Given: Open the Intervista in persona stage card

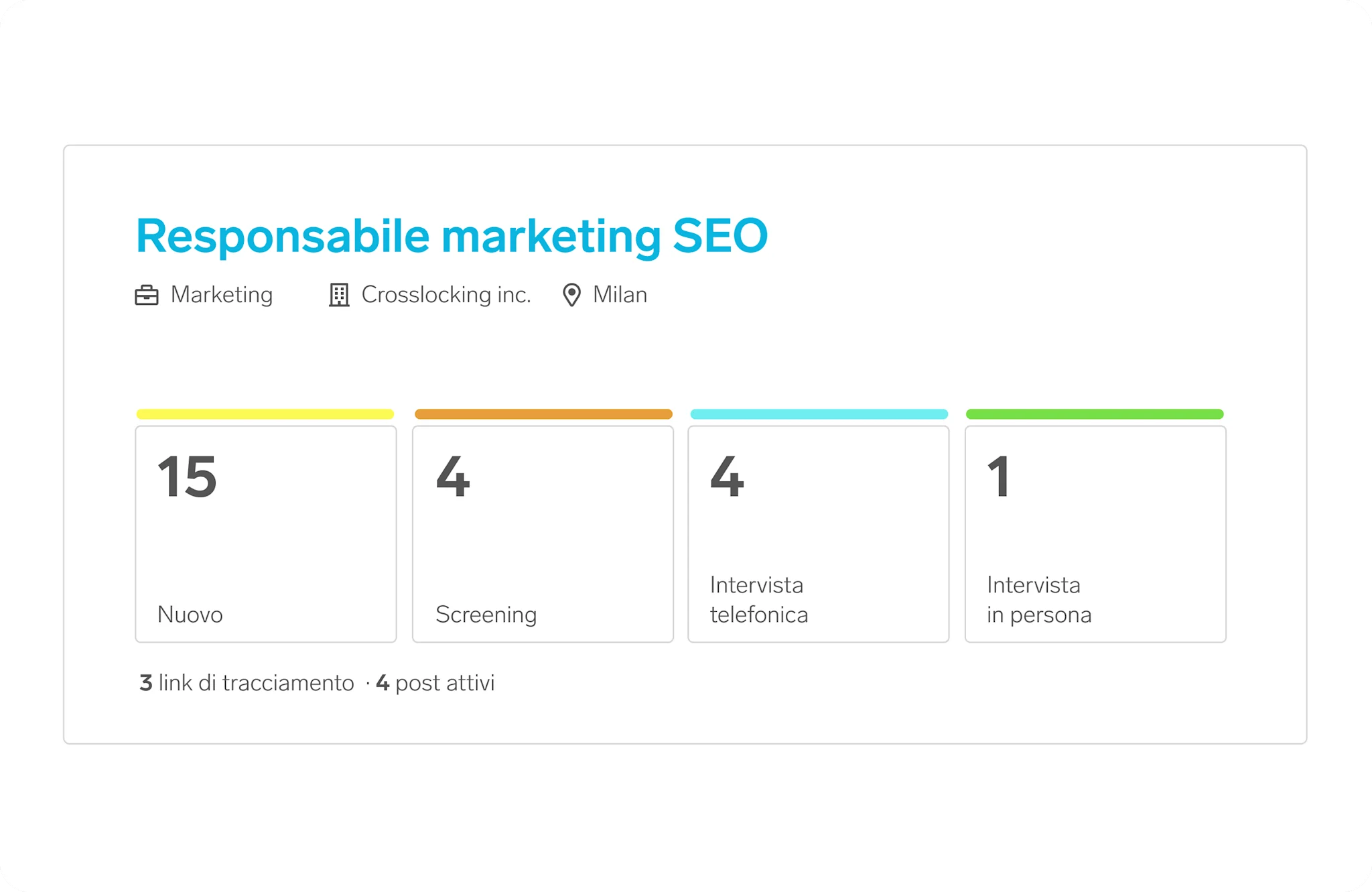Looking at the screenshot, I should (1095, 534).
